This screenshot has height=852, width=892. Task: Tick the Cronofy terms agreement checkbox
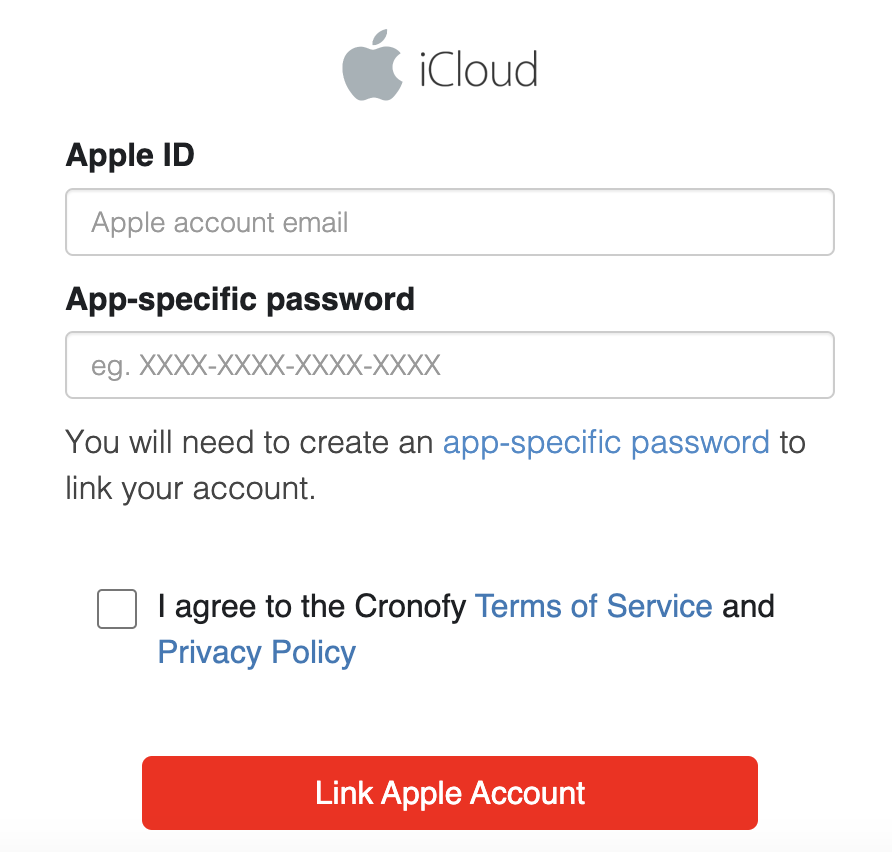coord(117,609)
